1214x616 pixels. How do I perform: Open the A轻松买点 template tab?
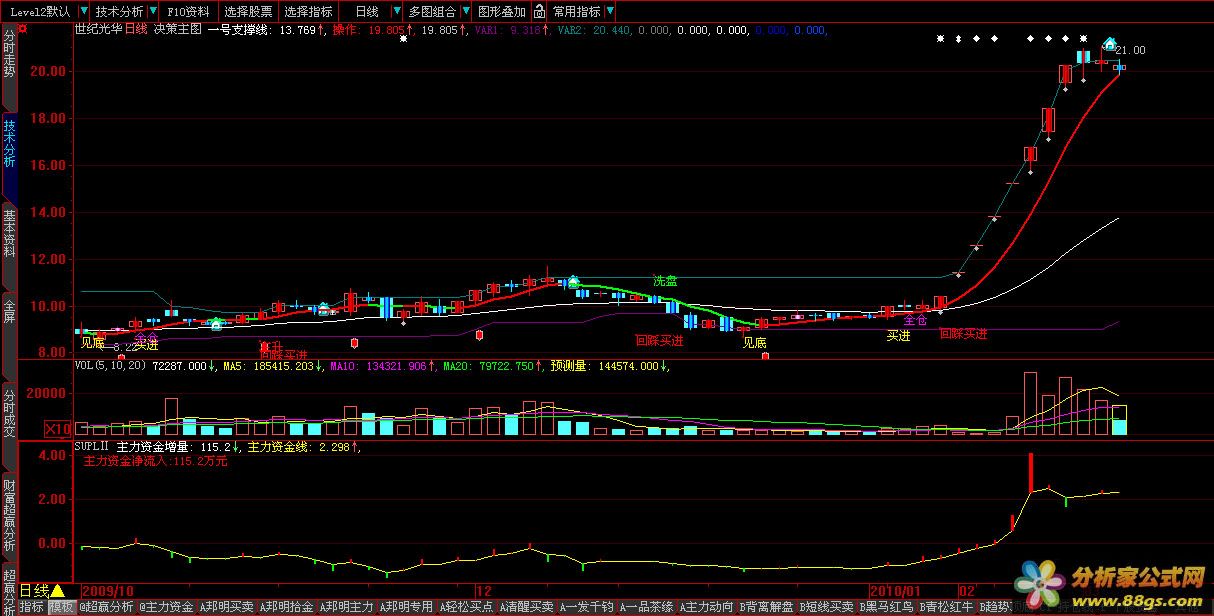pos(466,607)
